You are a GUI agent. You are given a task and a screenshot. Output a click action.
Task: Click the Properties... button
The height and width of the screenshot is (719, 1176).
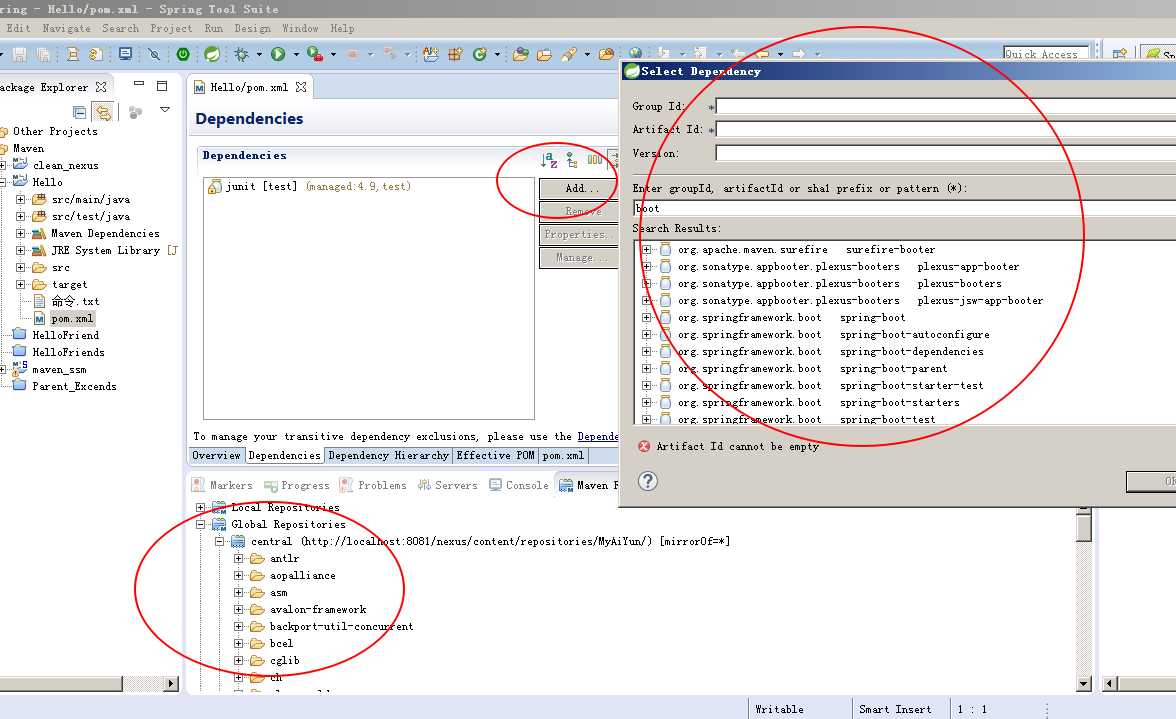(x=579, y=235)
